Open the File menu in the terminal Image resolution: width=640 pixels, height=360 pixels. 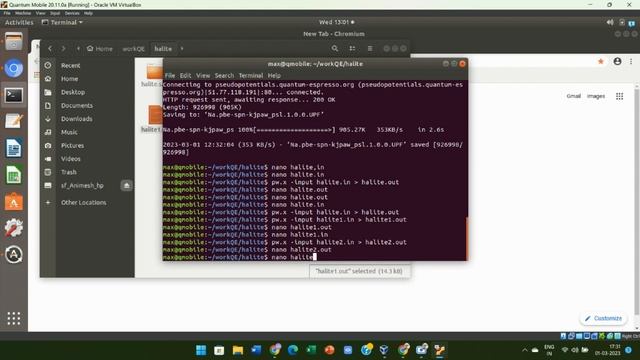coord(170,76)
